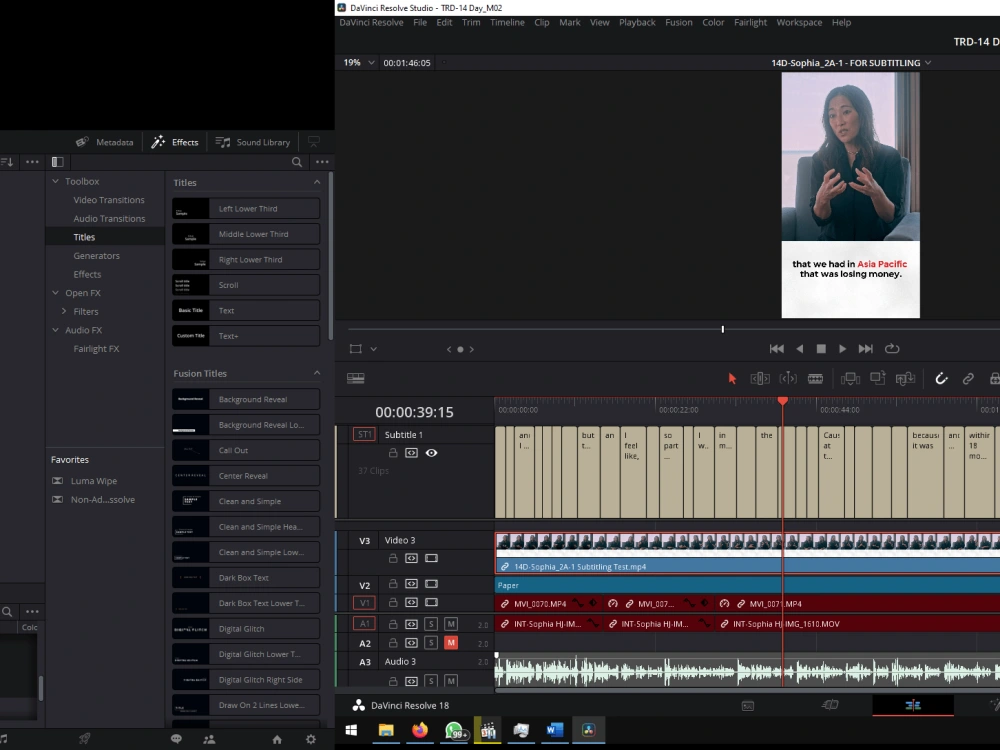Collapse the Titles section
Image resolution: width=1000 pixels, height=750 pixels.
pyautogui.click(x=317, y=182)
